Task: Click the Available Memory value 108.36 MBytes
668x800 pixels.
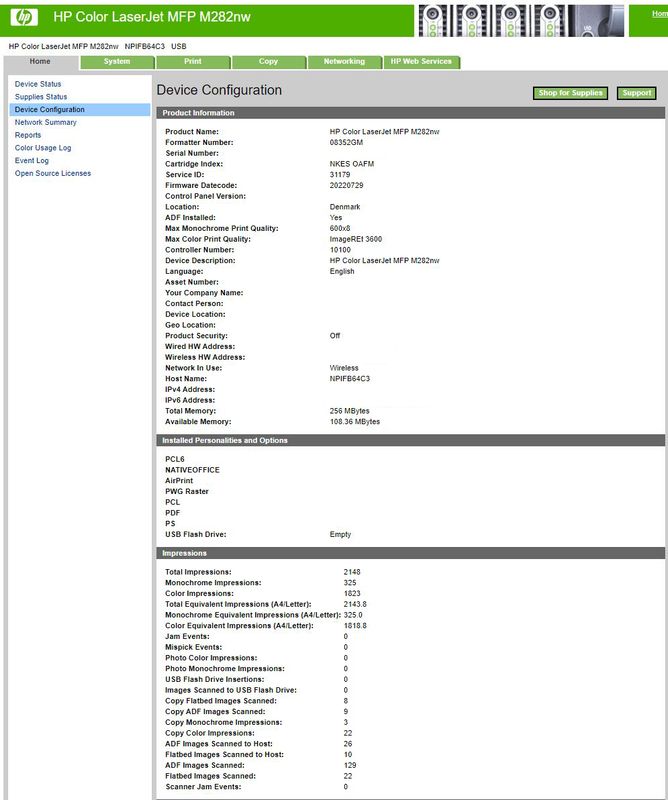Action: (355, 421)
